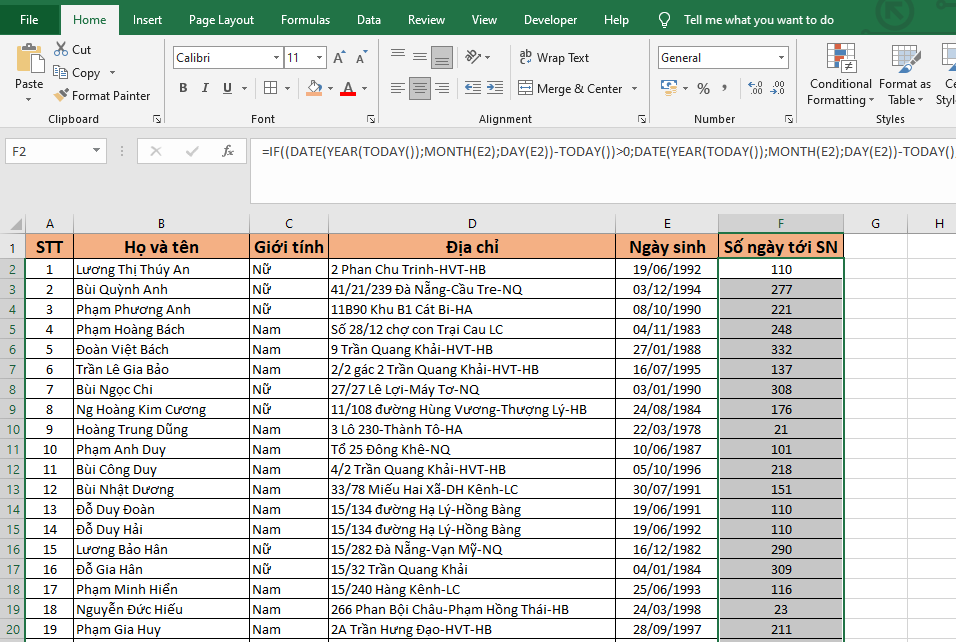Expand the Merge & Center dropdown arrow
The width and height of the screenshot is (956, 642).
click(635, 89)
